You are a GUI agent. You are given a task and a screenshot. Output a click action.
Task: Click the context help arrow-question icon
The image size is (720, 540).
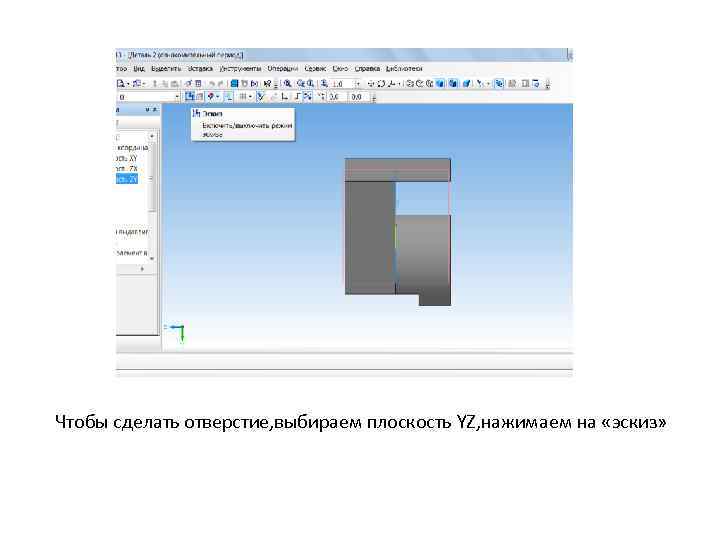click(267, 84)
